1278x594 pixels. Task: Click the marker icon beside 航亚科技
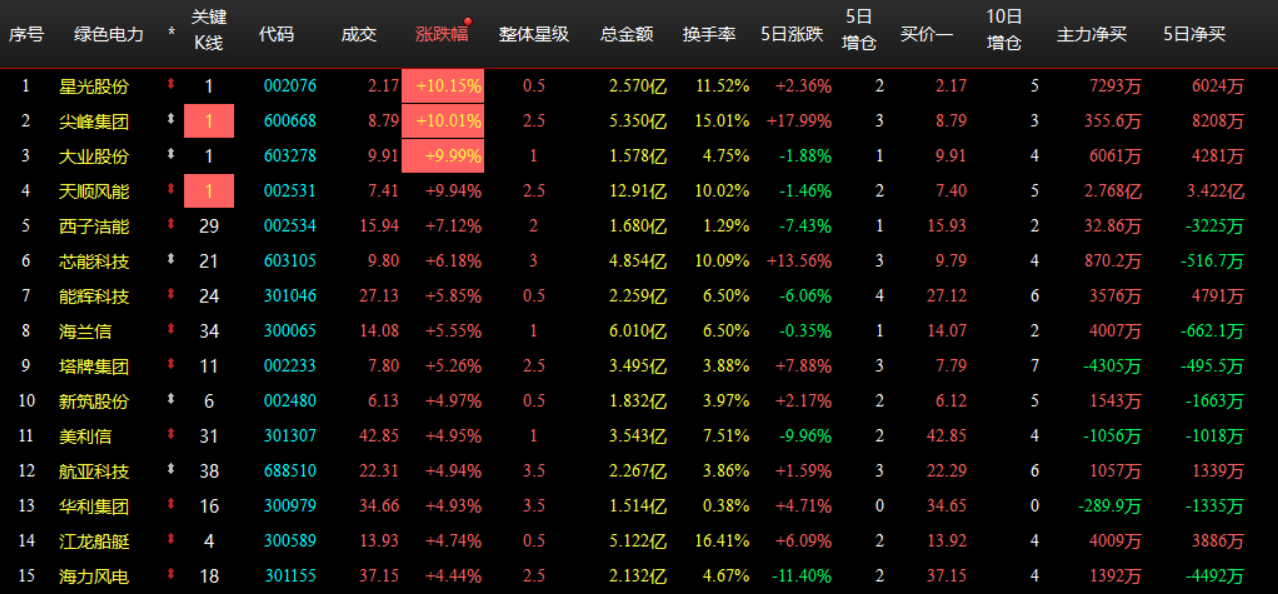click(x=171, y=470)
